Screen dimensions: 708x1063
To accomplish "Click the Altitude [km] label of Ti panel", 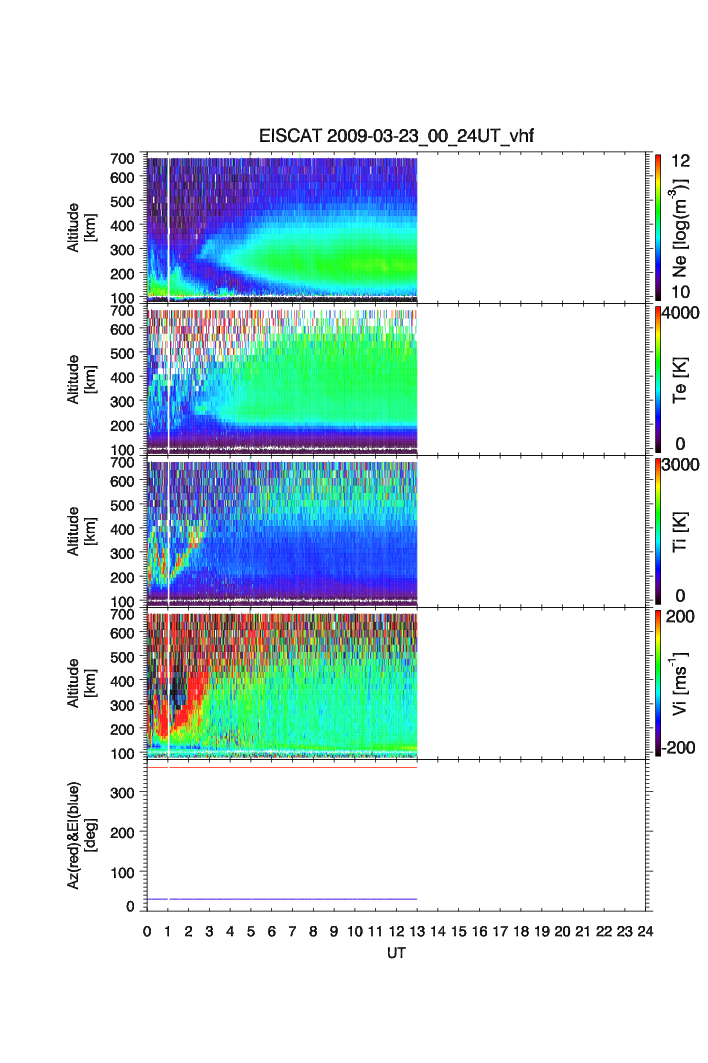I will click(x=81, y=532).
